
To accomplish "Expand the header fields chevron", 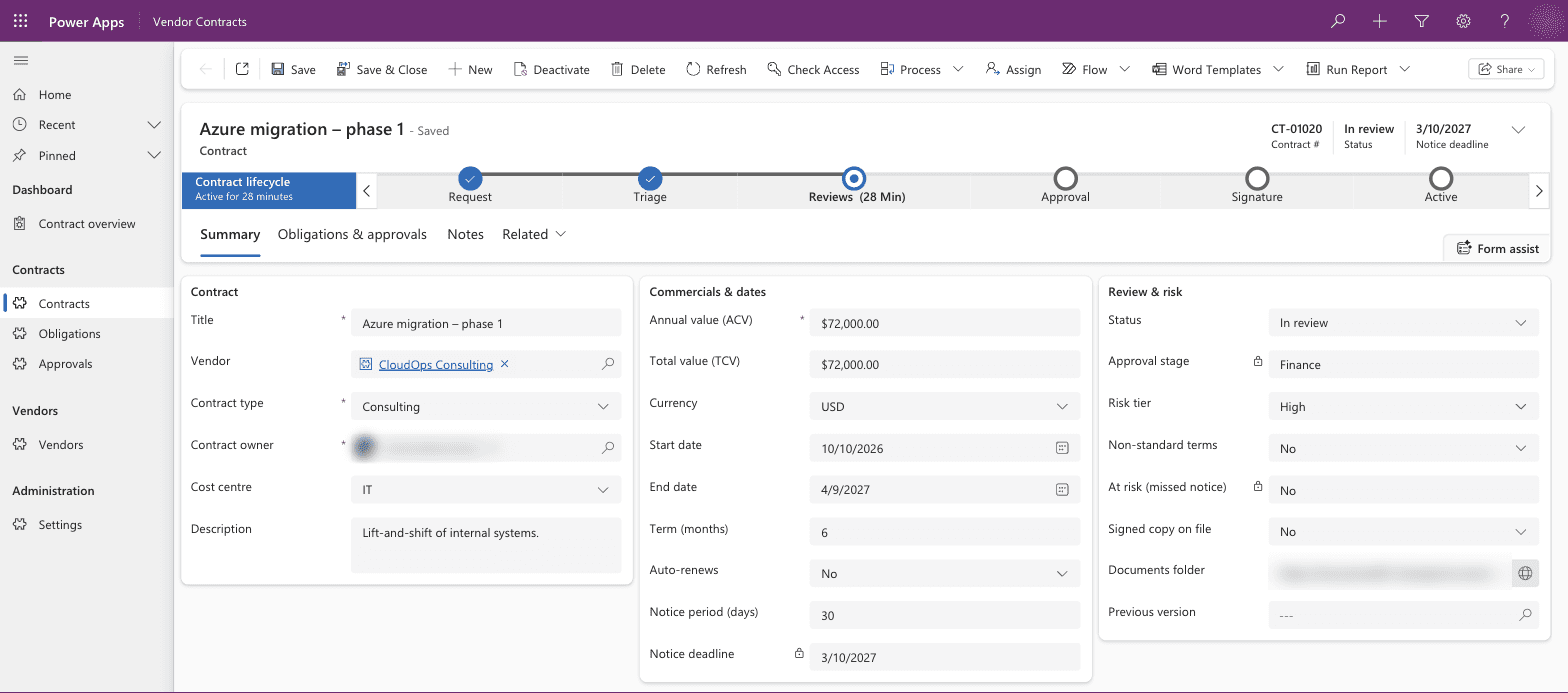I will point(1518,130).
